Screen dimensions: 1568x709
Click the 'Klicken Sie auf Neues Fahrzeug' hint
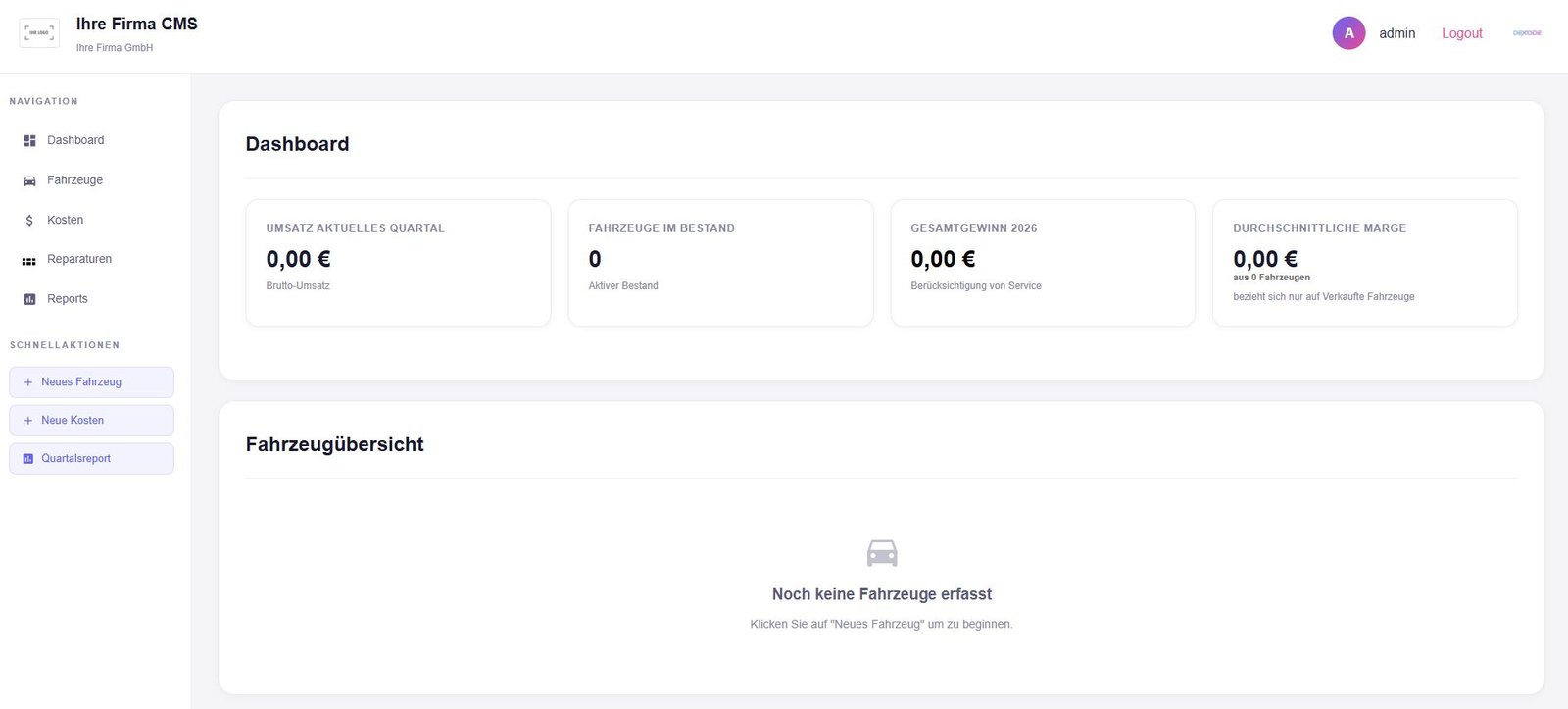[882, 624]
